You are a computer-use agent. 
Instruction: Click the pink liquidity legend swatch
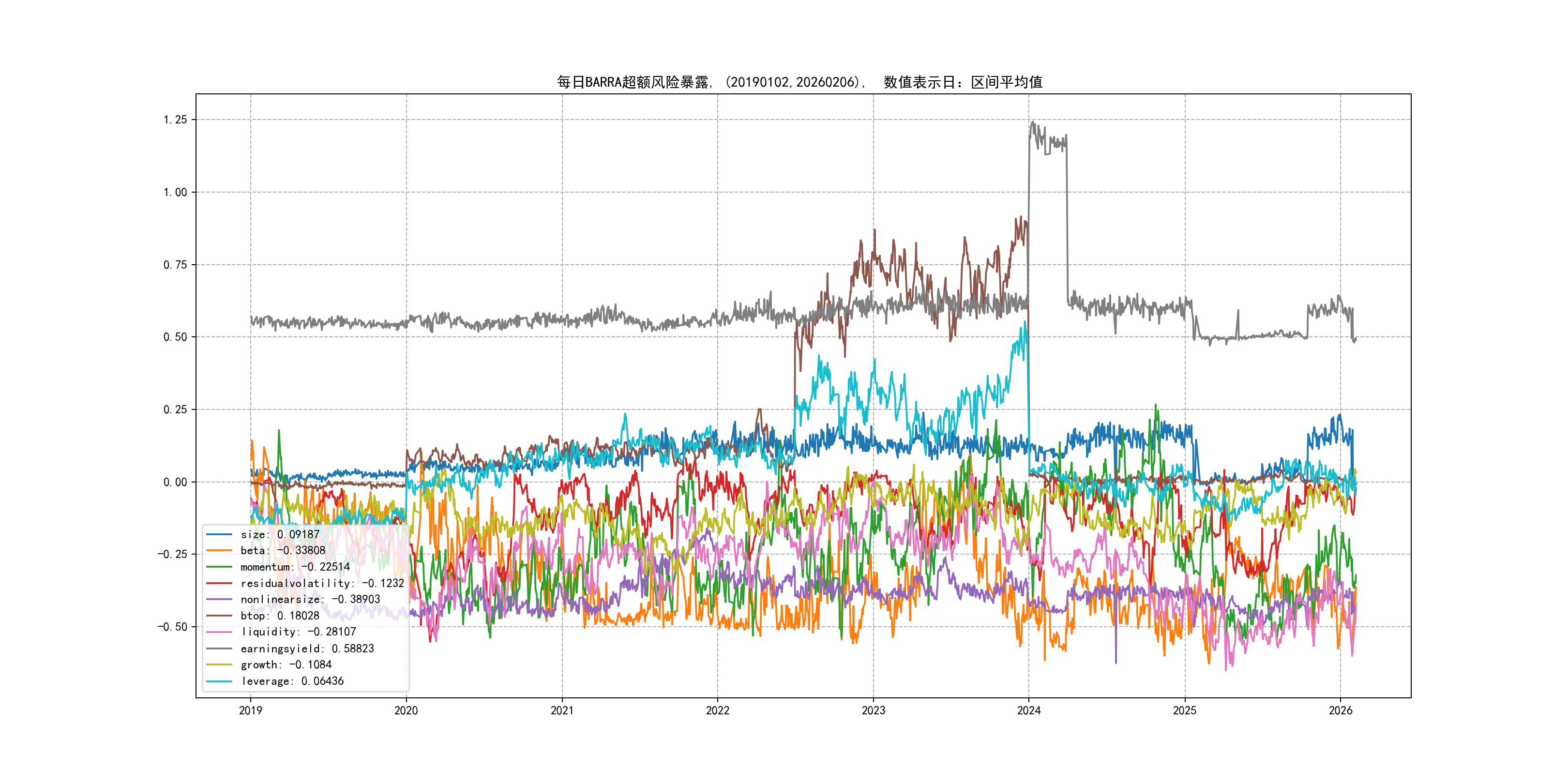pos(219,632)
